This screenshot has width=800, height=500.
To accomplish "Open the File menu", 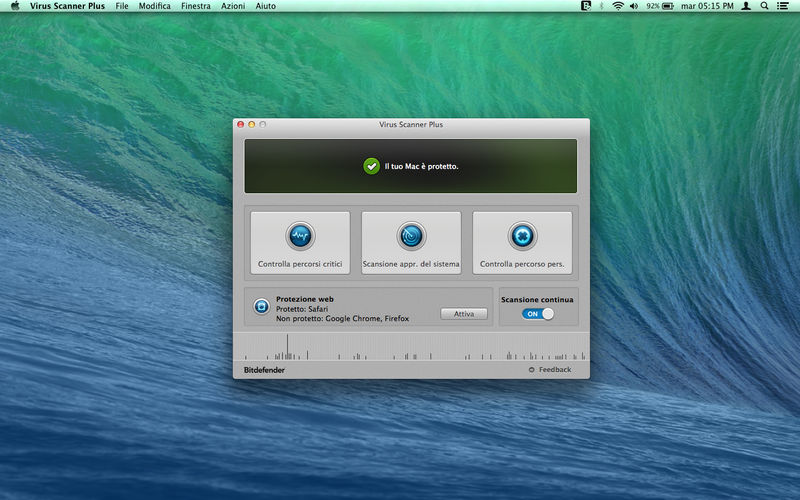I will pos(122,6).
